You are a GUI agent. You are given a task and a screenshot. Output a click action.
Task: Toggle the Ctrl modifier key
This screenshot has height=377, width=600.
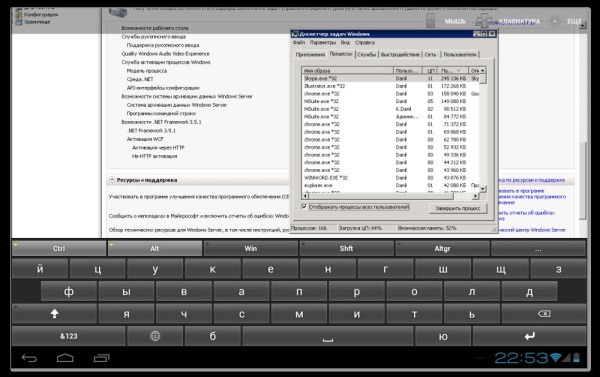point(59,248)
